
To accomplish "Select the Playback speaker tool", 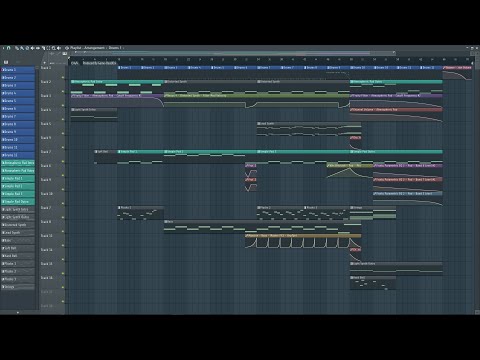I will (x=59, y=48).
